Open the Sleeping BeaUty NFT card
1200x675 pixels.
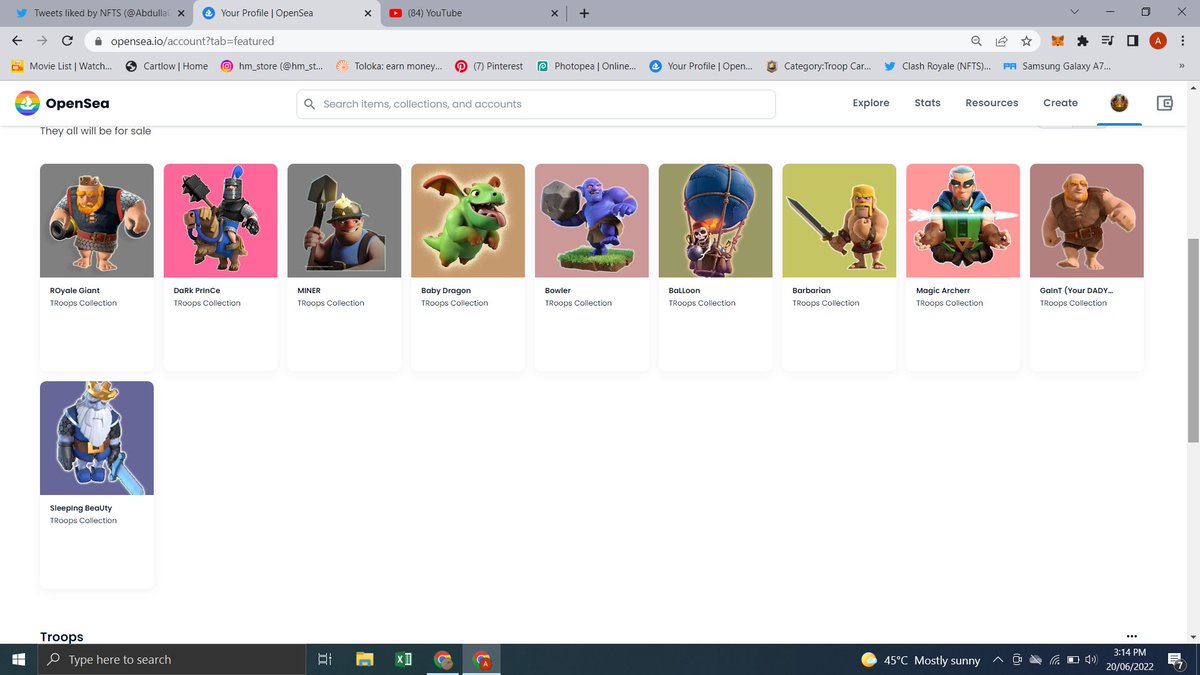pos(97,485)
